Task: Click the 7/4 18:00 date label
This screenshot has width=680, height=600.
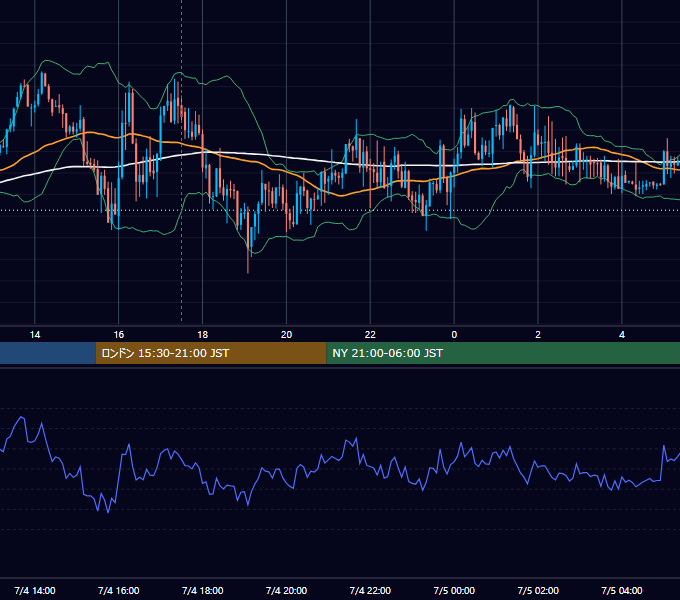Action: click(x=203, y=590)
